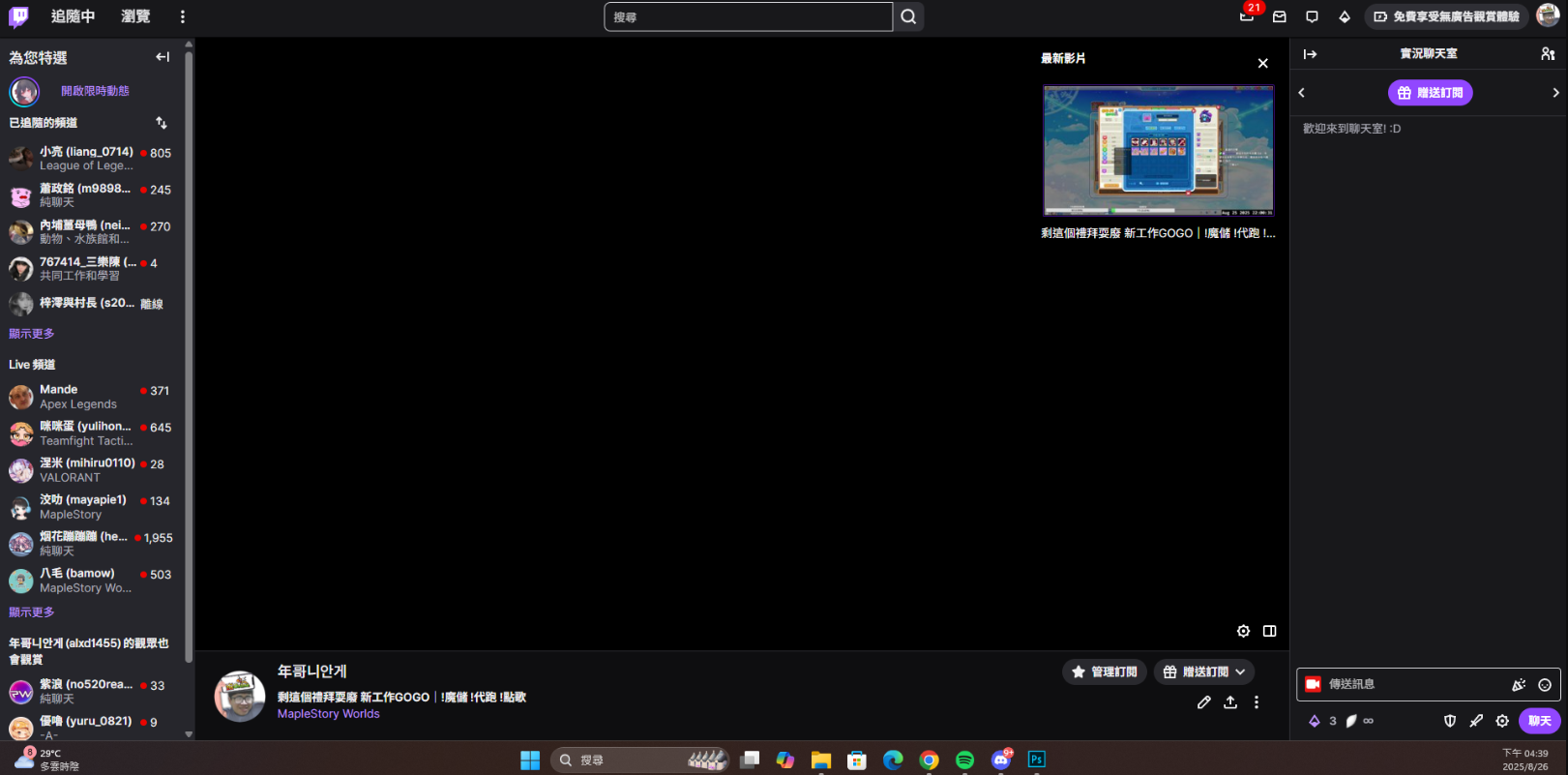Toggle theater mode on the video player
This screenshot has width=1568, height=775.
(1270, 631)
